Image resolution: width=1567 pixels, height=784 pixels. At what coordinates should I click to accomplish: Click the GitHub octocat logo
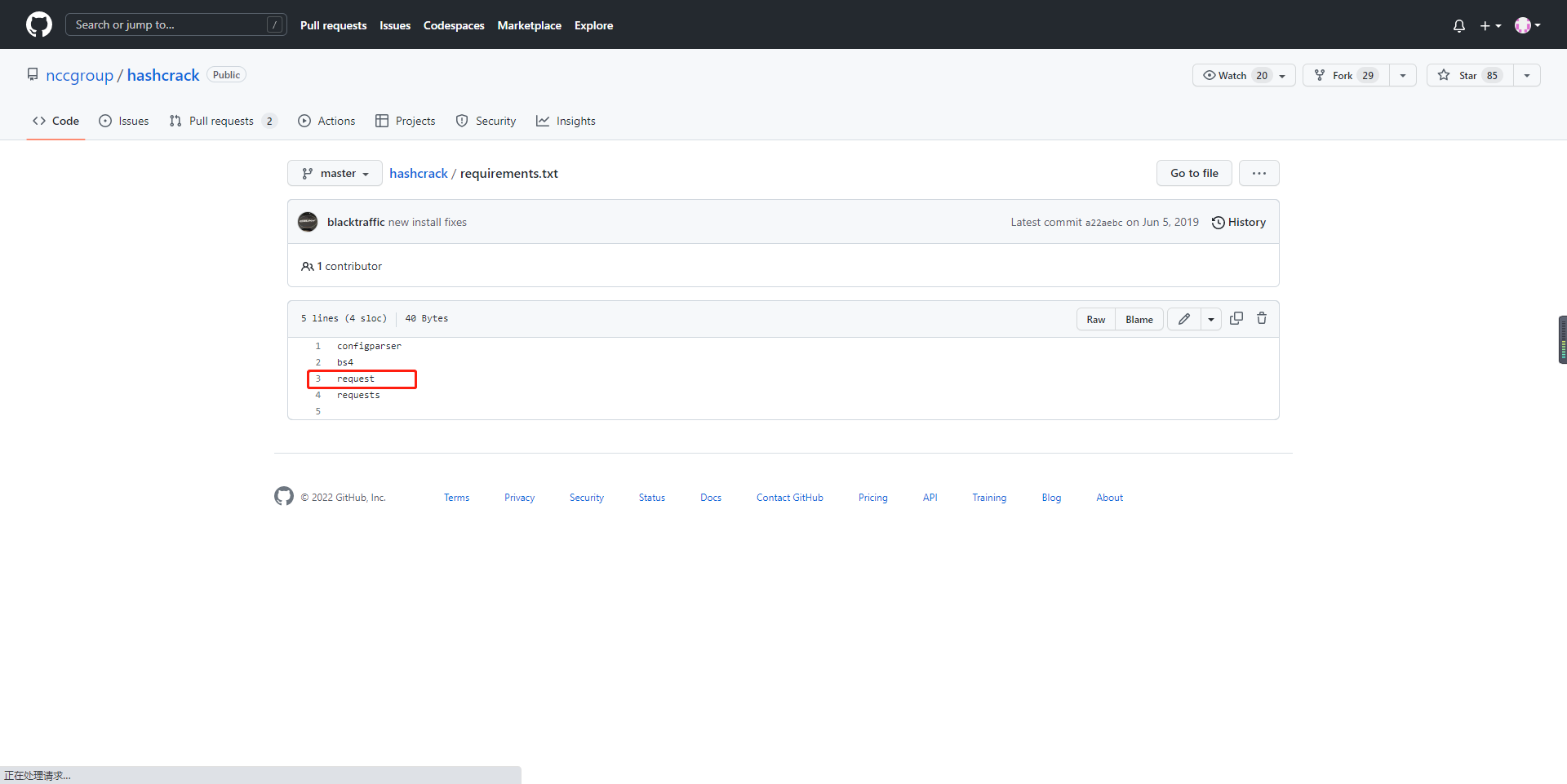click(x=38, y=24)
